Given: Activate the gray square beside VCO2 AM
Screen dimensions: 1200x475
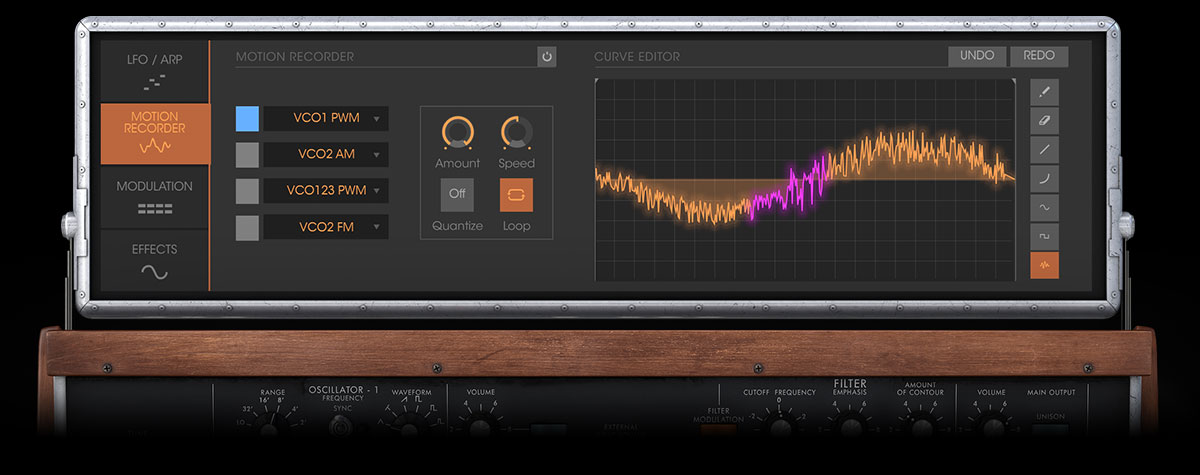Looking at the screenshot, I should pyautogui.click(x=247, y=154).
